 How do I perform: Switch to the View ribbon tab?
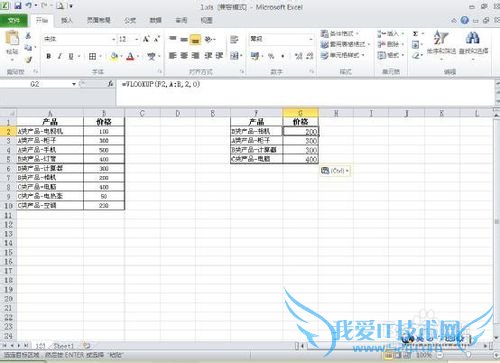207,20
